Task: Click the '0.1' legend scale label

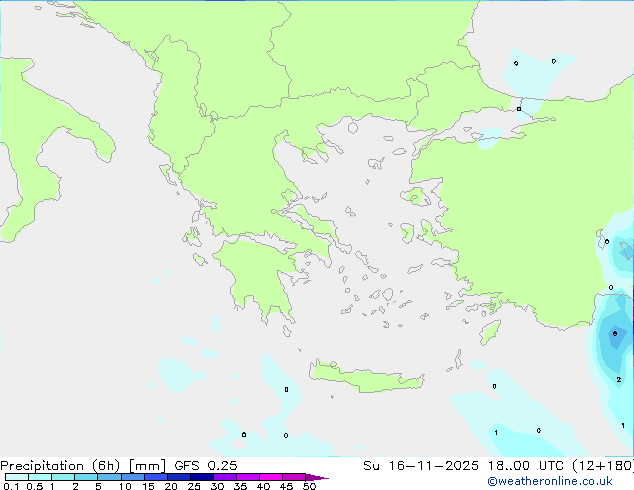Action: (11, 486)
